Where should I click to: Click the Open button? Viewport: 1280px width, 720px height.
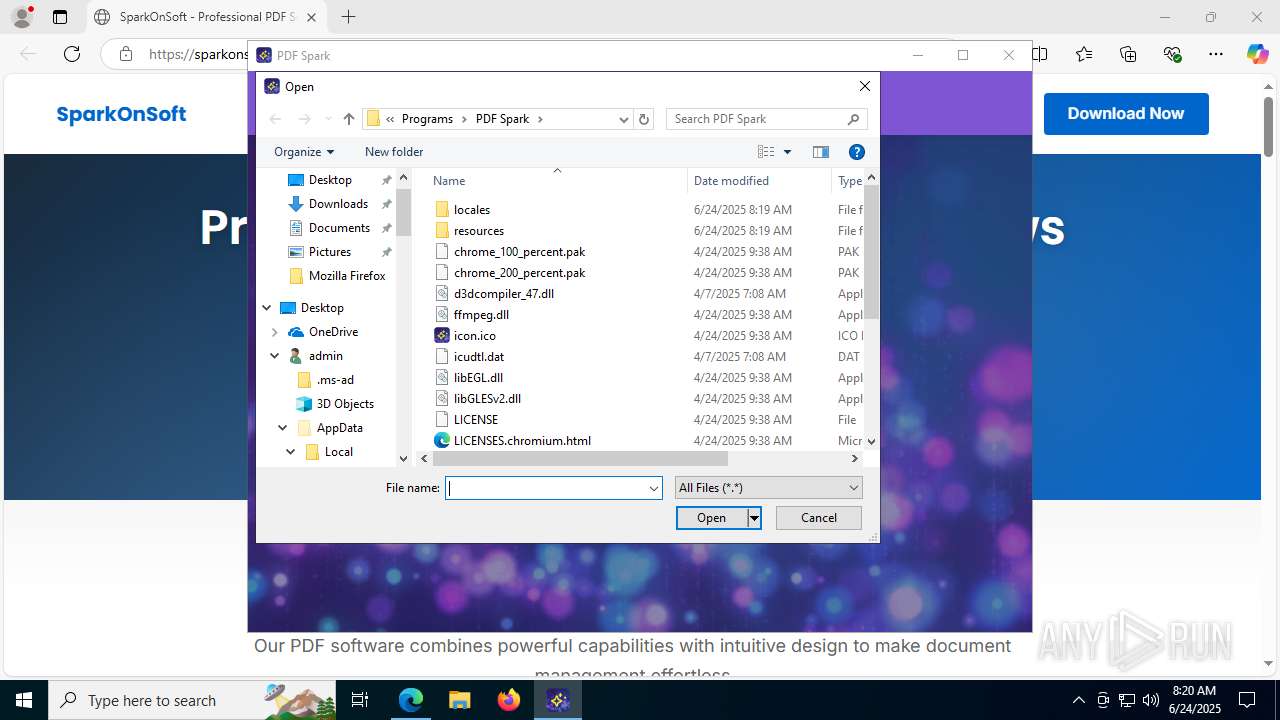[x=712, y=518]
